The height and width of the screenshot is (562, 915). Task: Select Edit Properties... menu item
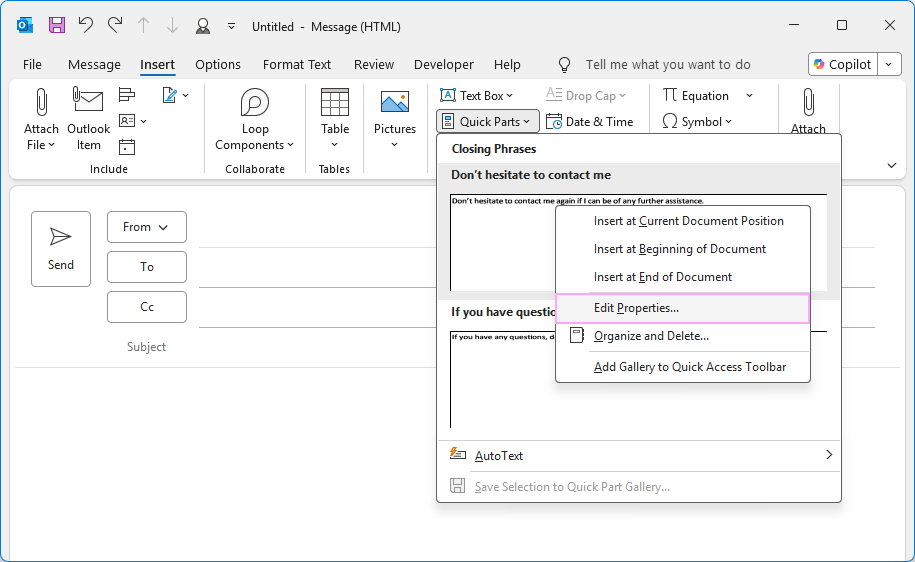pyautogui.click(x=683, y=308)
